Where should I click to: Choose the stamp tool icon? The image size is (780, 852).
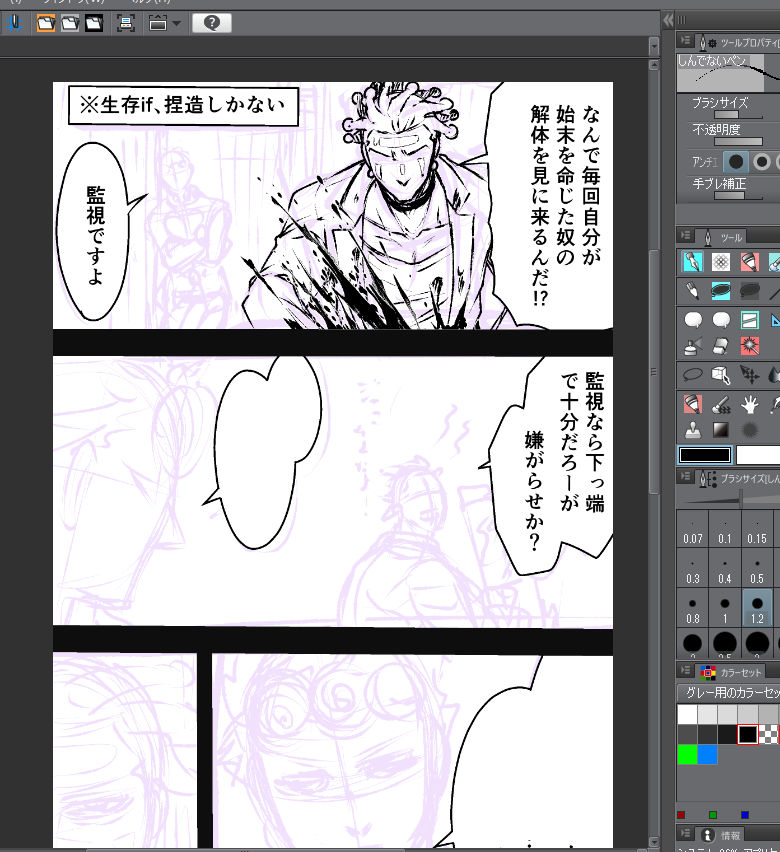tap(692, 430)
